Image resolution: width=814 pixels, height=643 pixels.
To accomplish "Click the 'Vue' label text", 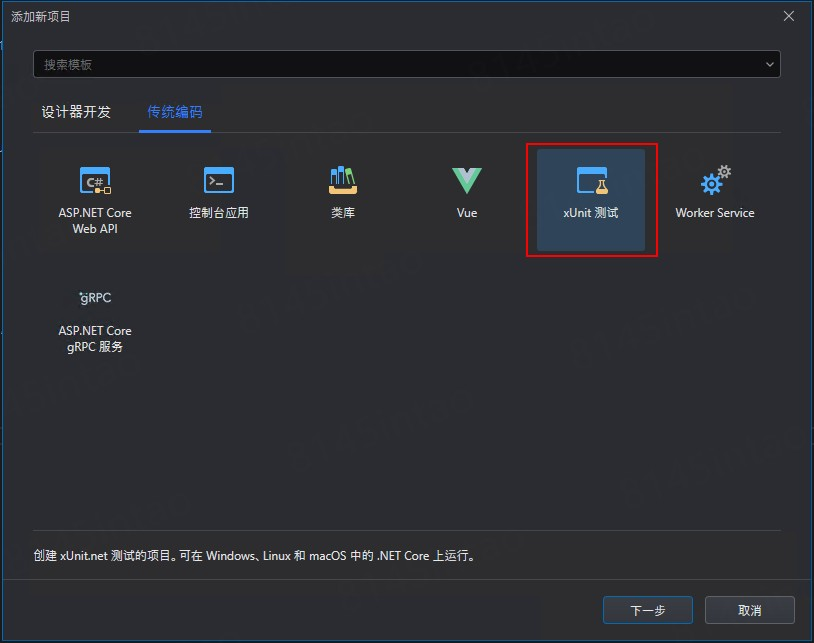I will [467, 213].
